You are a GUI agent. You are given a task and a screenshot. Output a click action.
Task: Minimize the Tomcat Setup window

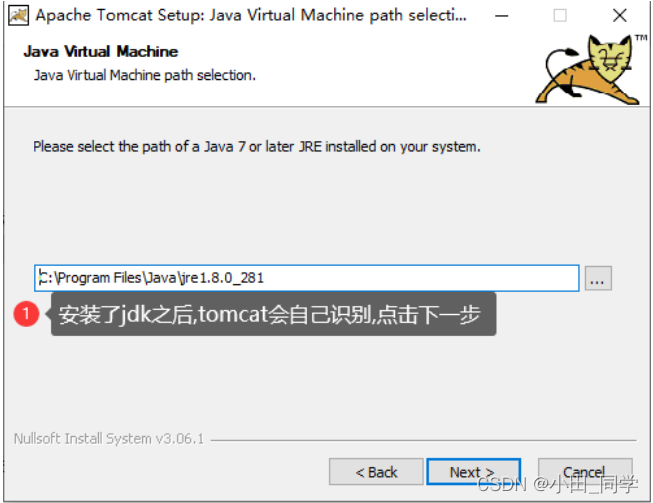point(501,16)
